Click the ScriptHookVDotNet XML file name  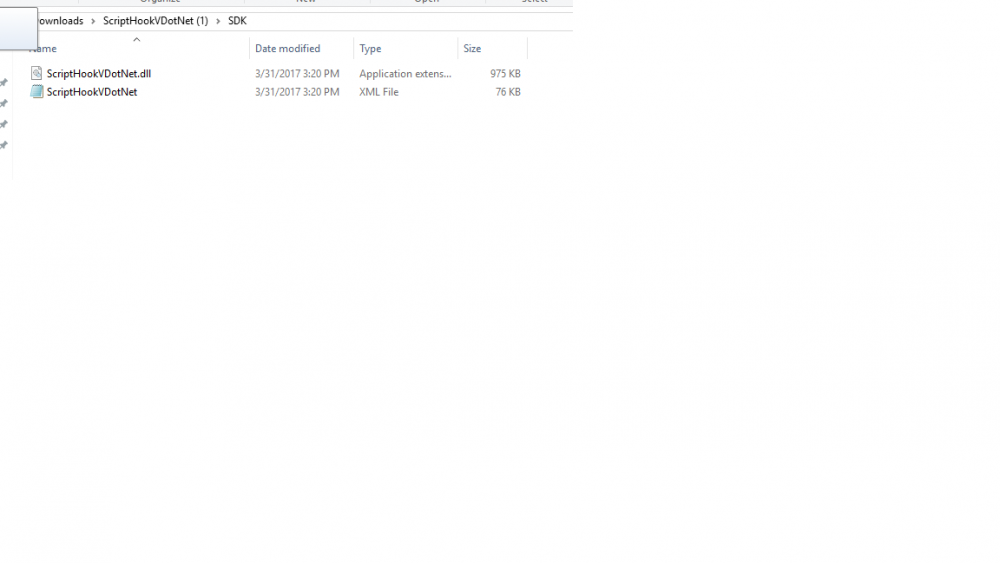(x=92, y=92)
